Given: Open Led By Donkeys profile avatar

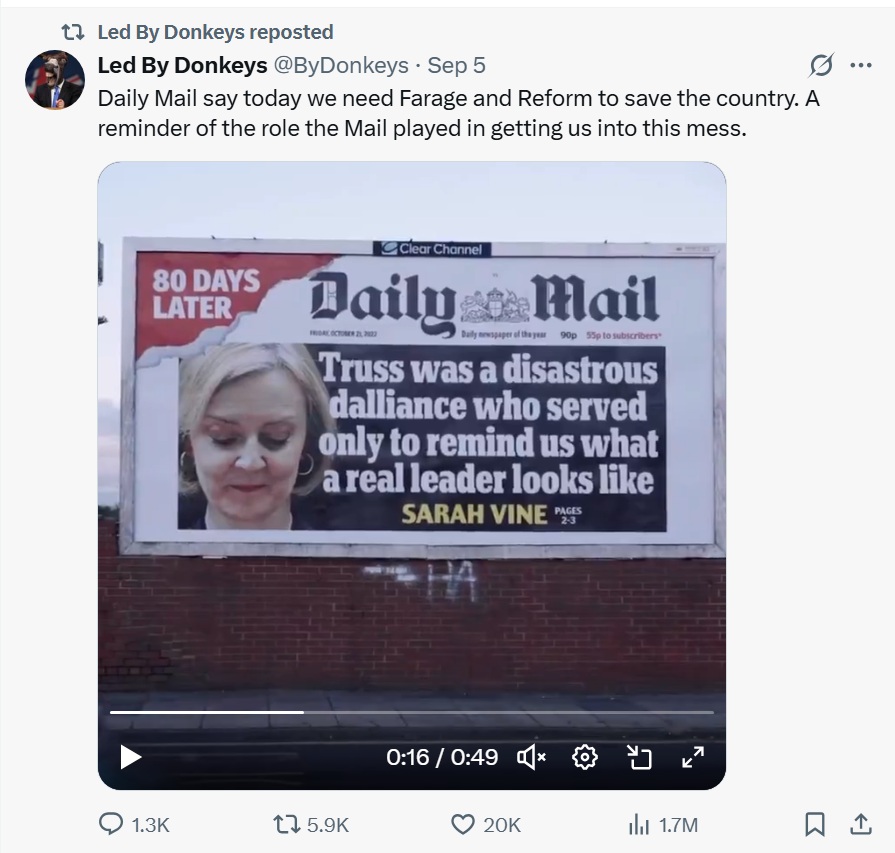Looking at the screenshot, I should pyautogui.click(x=55, y=80).
